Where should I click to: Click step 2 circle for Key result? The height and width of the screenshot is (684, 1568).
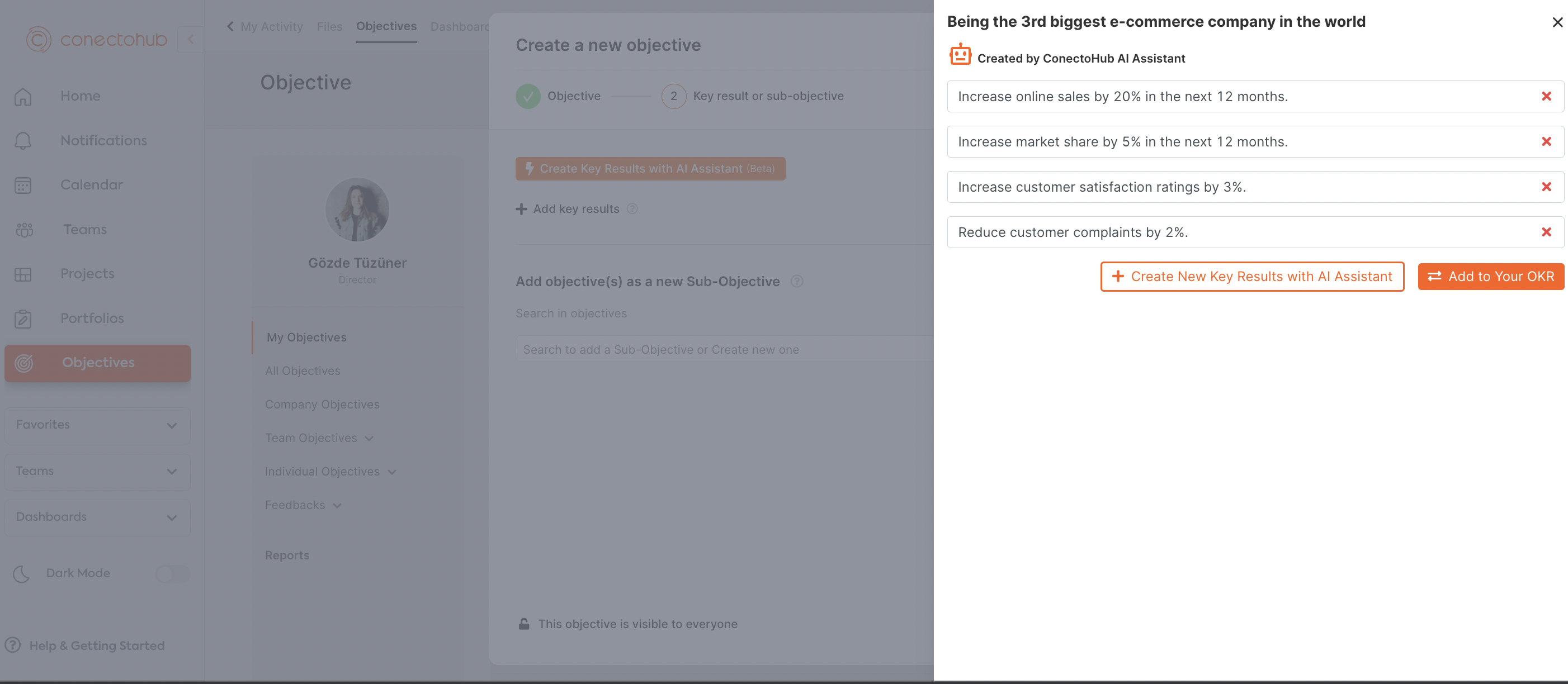click(674, 96)
